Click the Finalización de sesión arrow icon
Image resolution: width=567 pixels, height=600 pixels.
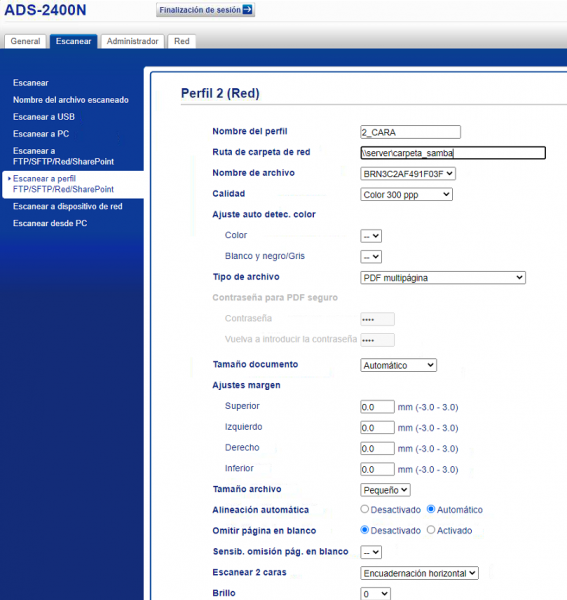(x=248, y=10)
